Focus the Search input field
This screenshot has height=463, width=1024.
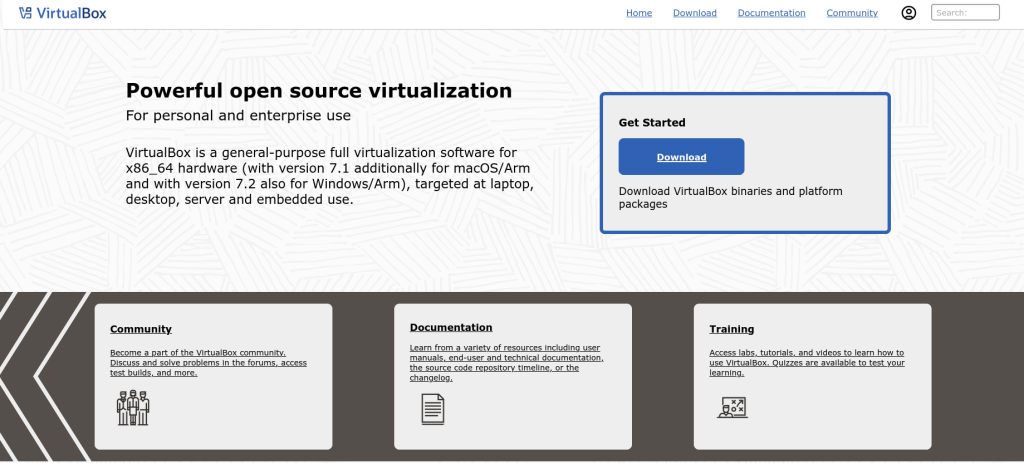[965, 13]
